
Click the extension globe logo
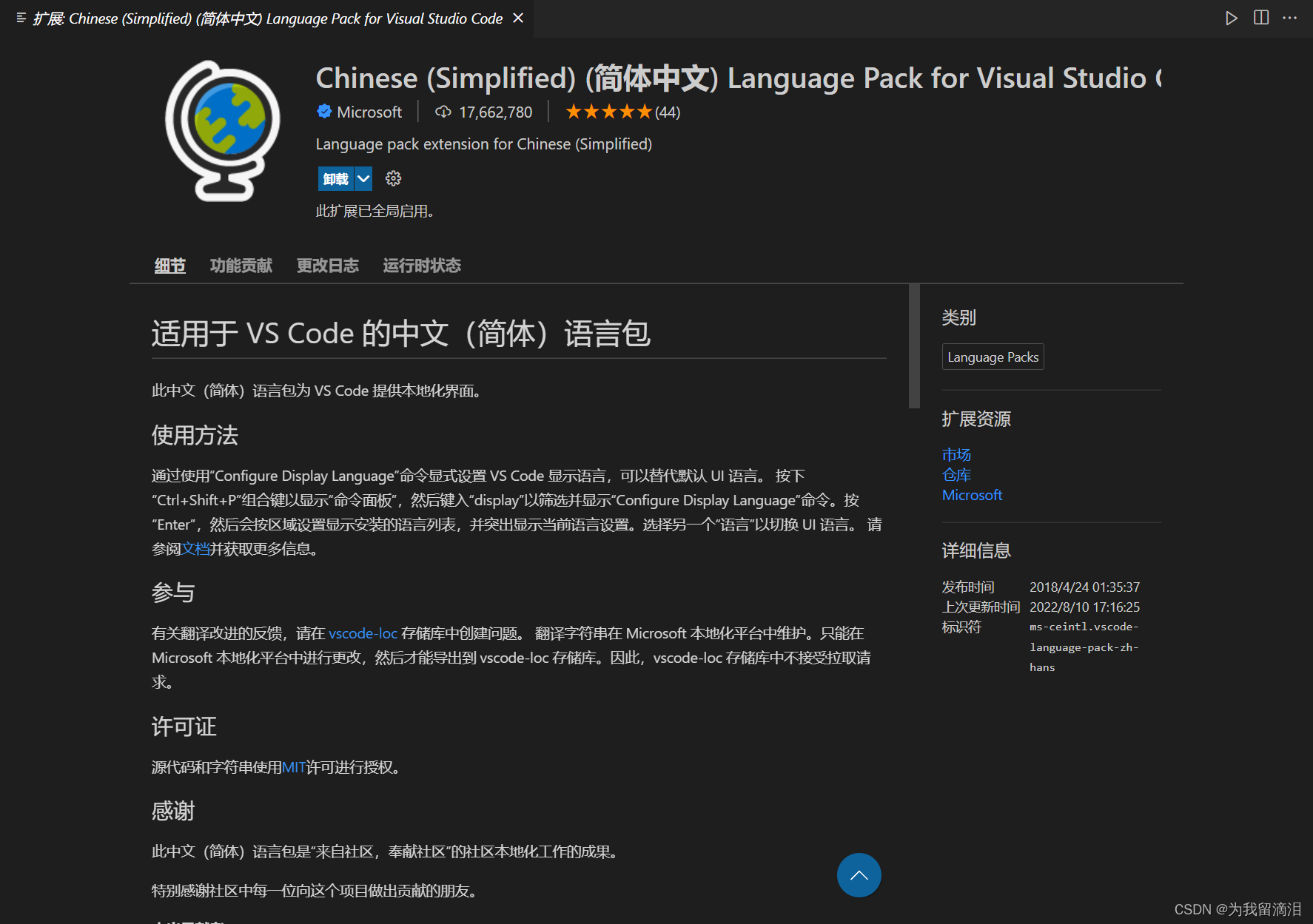point(223,131)
